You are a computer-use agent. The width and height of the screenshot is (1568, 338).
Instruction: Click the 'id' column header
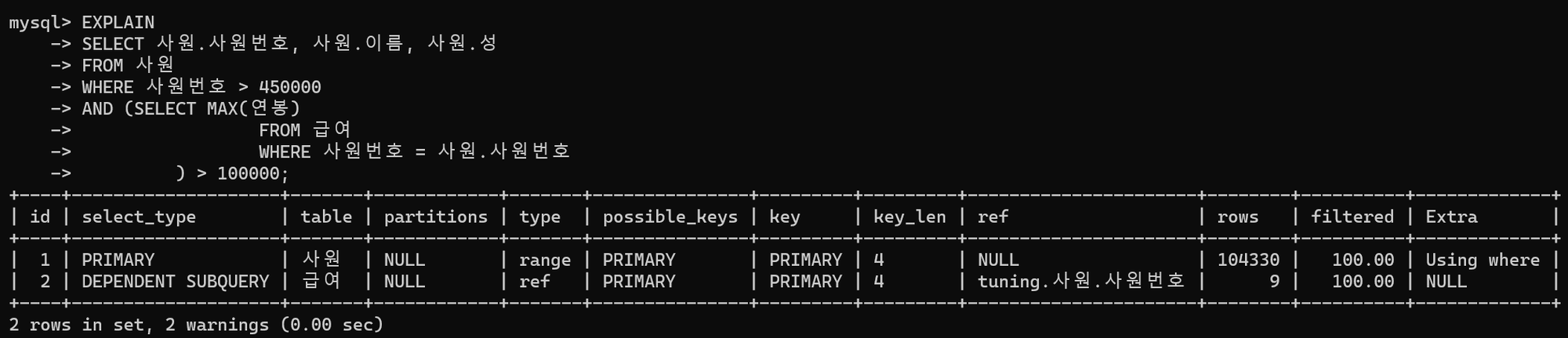click(39, 216)
